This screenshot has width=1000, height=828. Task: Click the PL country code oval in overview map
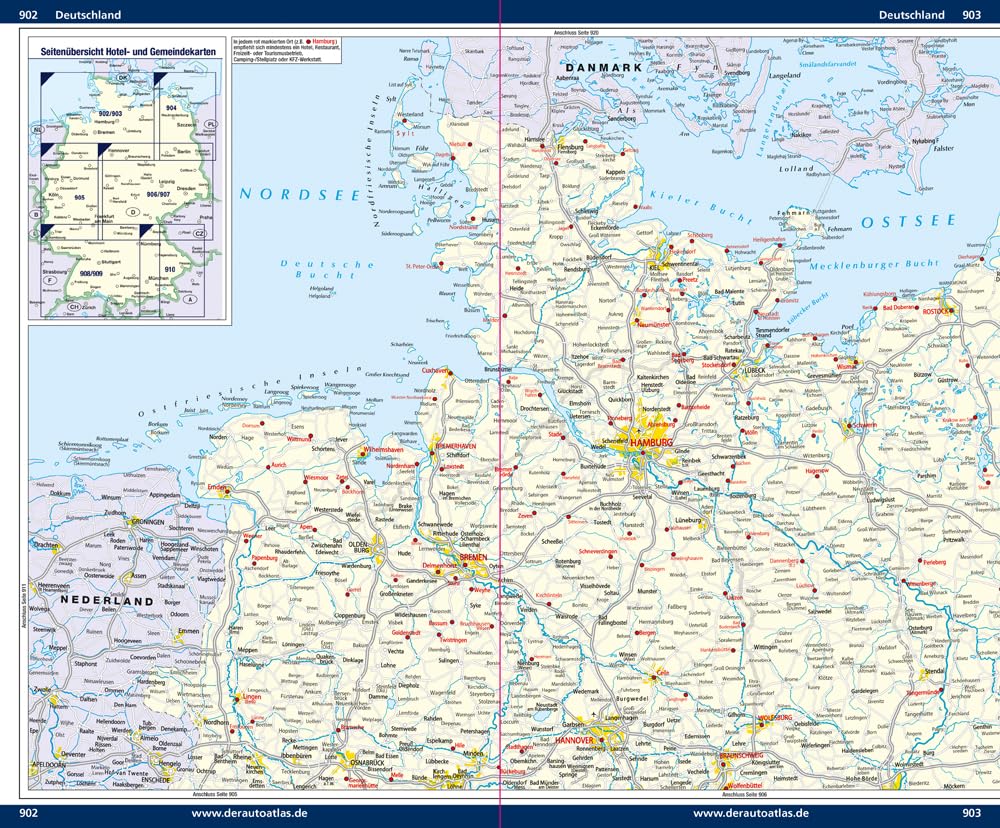click(x=210, y=124)
